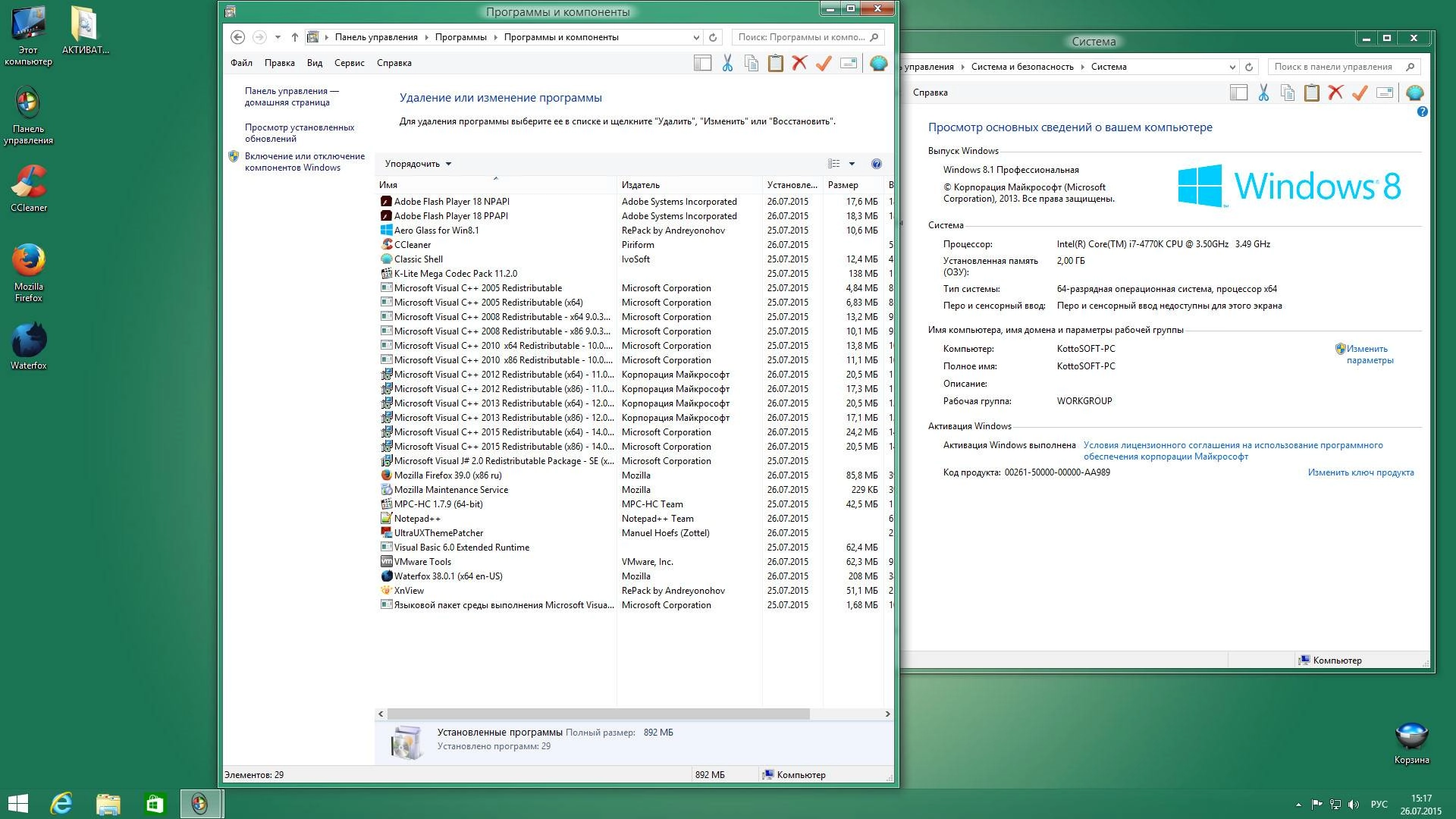Click Copy icon in Programs window toolbar
The height and width of the screenshot is (819, 1456).
pyautogui.click(x=752, y=64)
